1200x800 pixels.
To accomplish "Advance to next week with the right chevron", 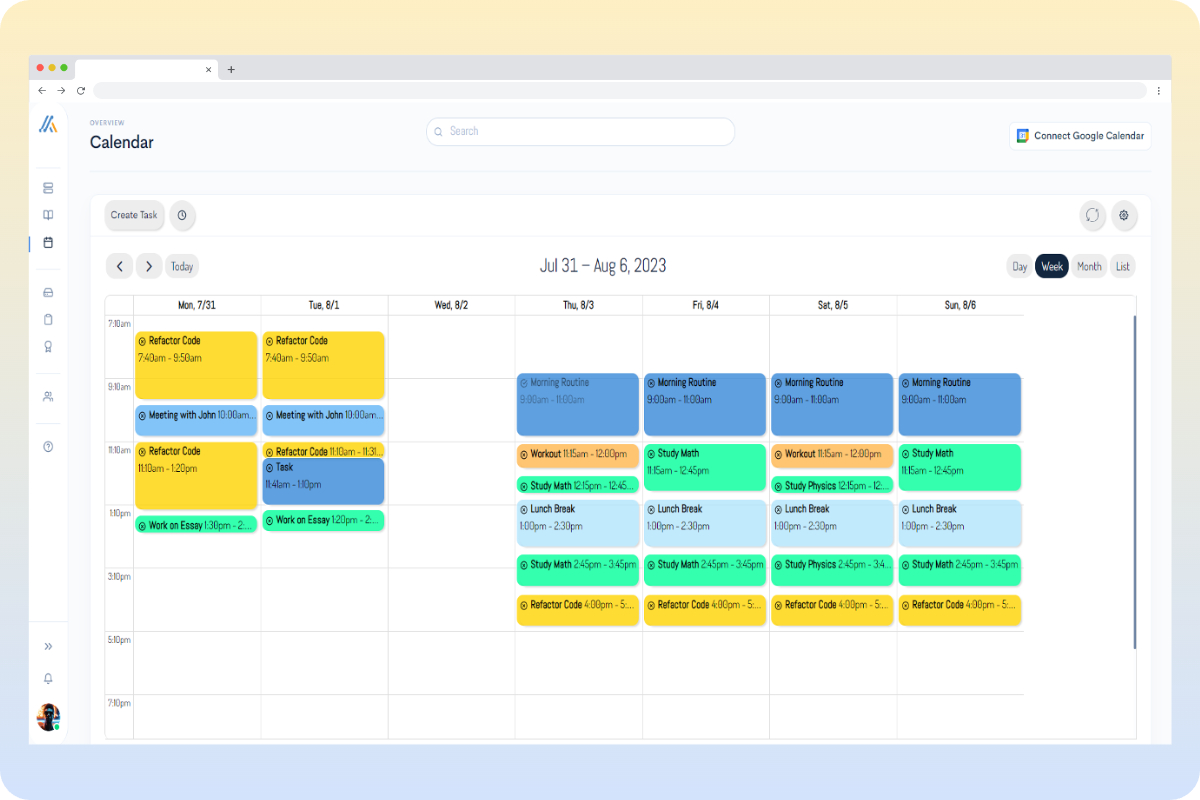I will 149,266.
